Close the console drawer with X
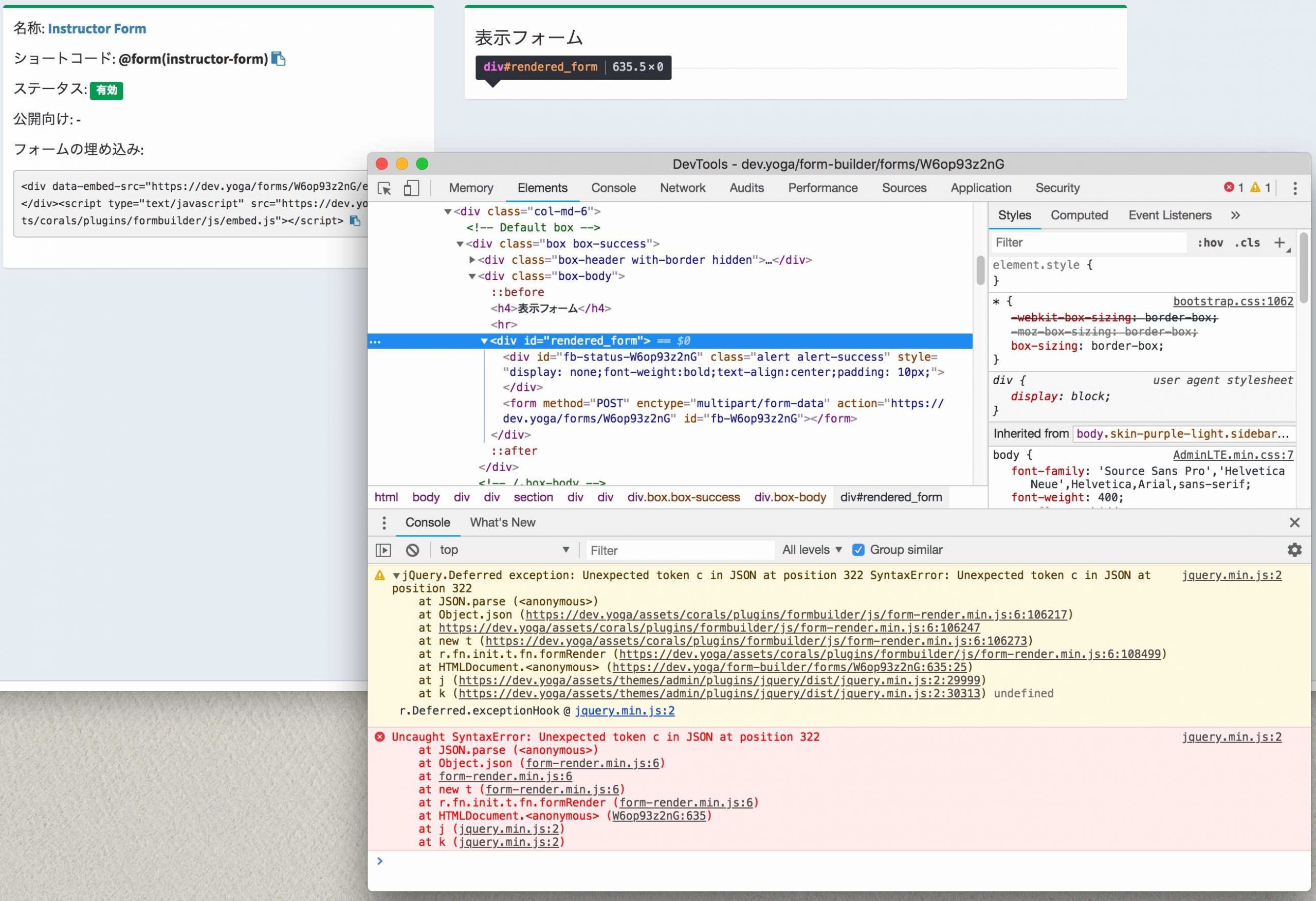 (x=1294, y=522)
